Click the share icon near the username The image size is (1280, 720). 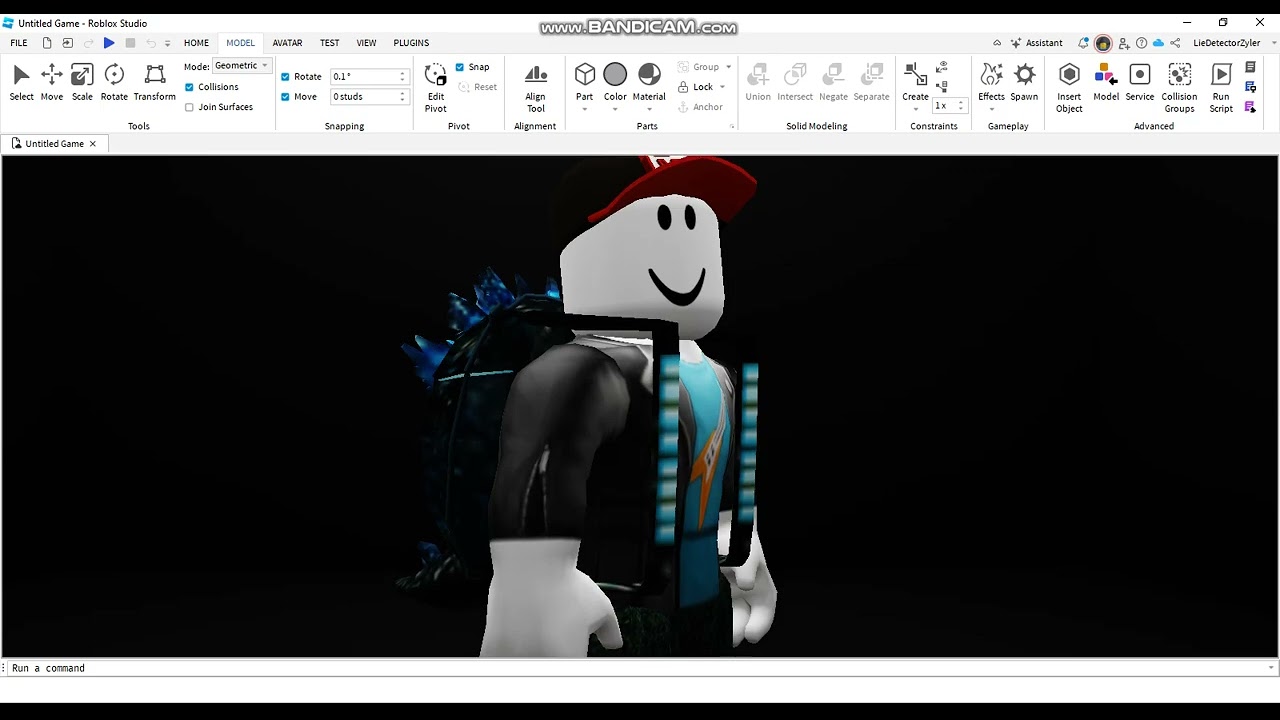click(x=1175, y=43)
